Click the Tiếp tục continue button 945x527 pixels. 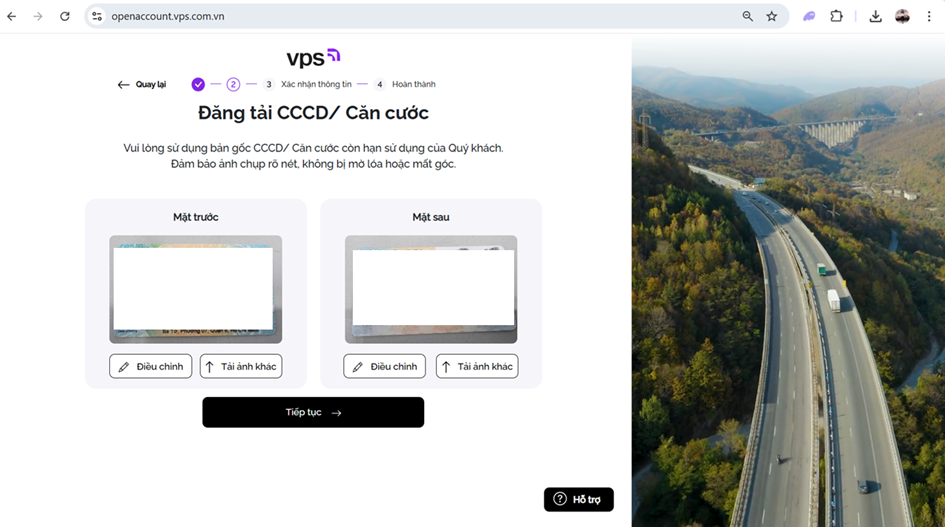pos(313,412)
